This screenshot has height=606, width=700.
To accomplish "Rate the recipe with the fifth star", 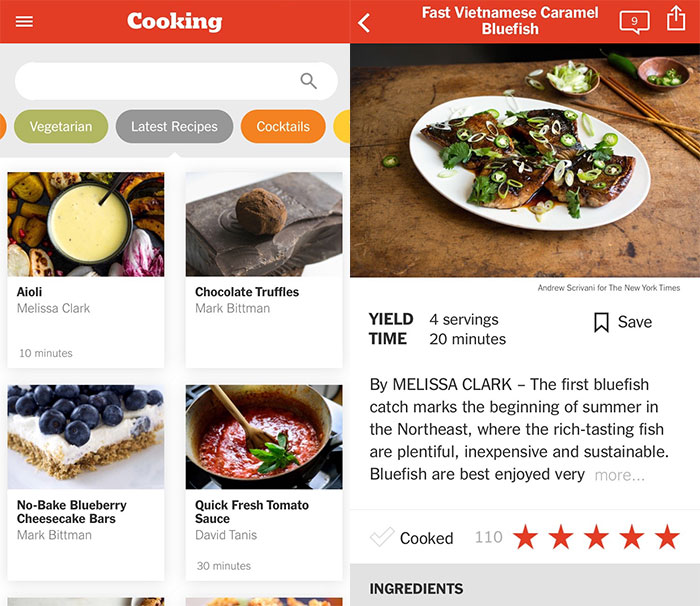I will click(x=667, y=537).
